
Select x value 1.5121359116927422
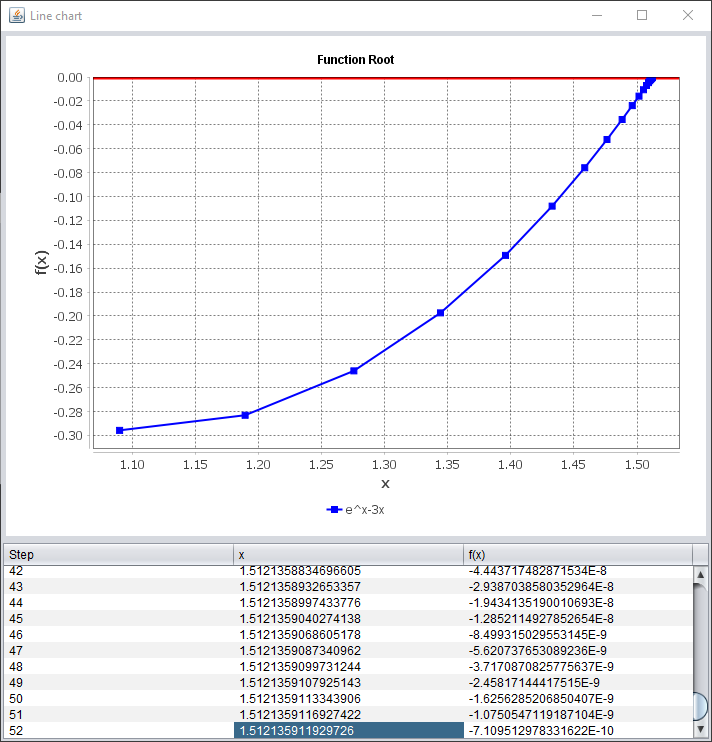(349, 714)
